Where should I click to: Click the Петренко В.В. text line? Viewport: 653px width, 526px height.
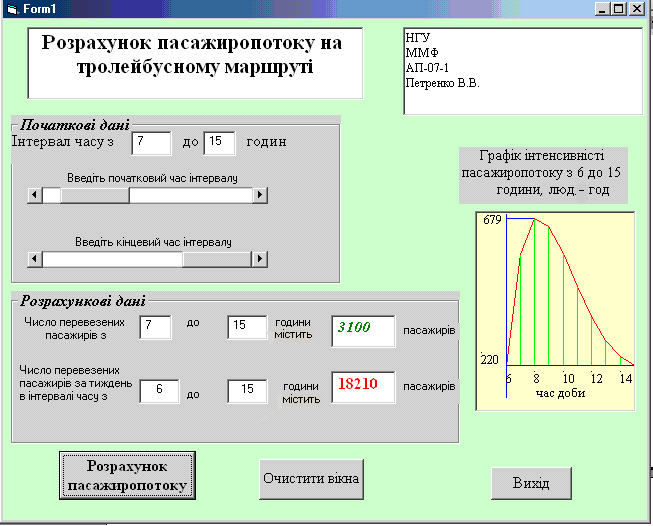coord(443,83)
